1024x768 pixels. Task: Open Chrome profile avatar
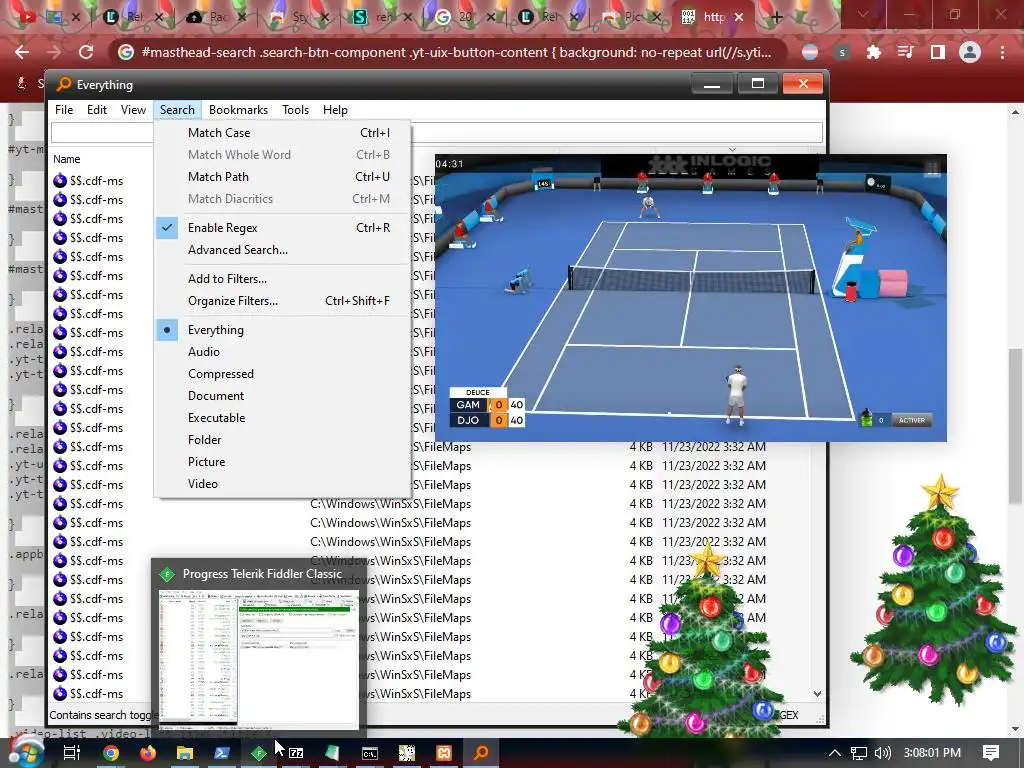(970, 52)
